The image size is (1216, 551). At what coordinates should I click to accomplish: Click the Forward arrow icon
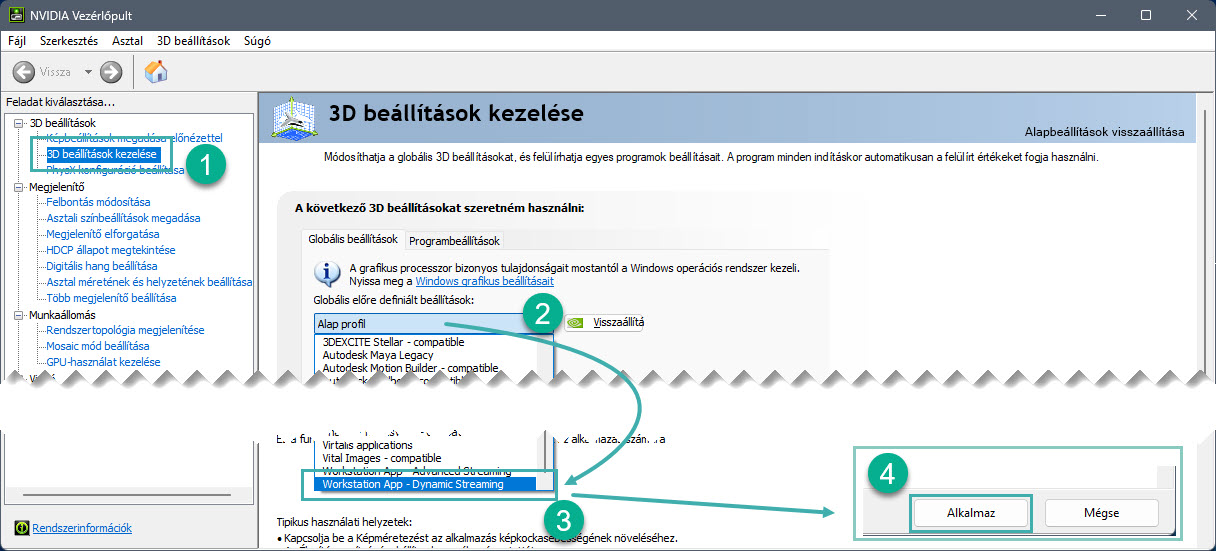pyautogui.click(x=111, y=72)
